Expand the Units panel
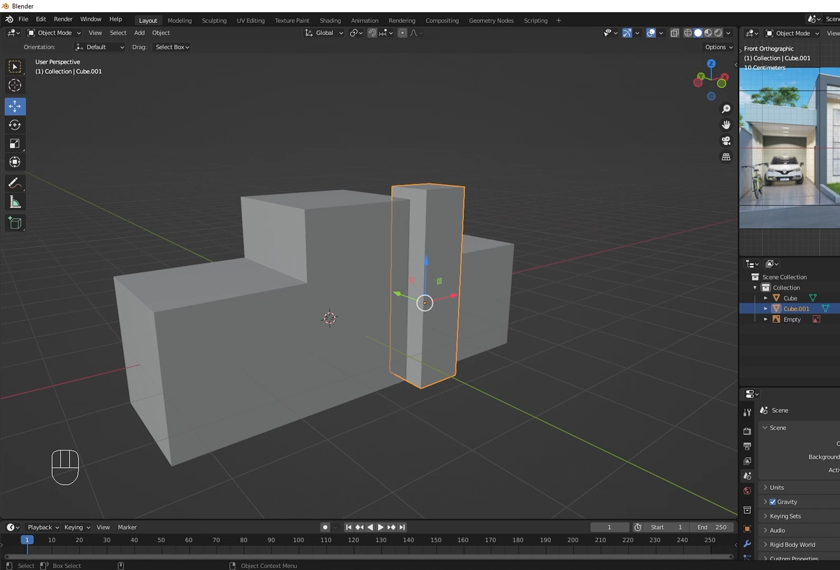 777,487
